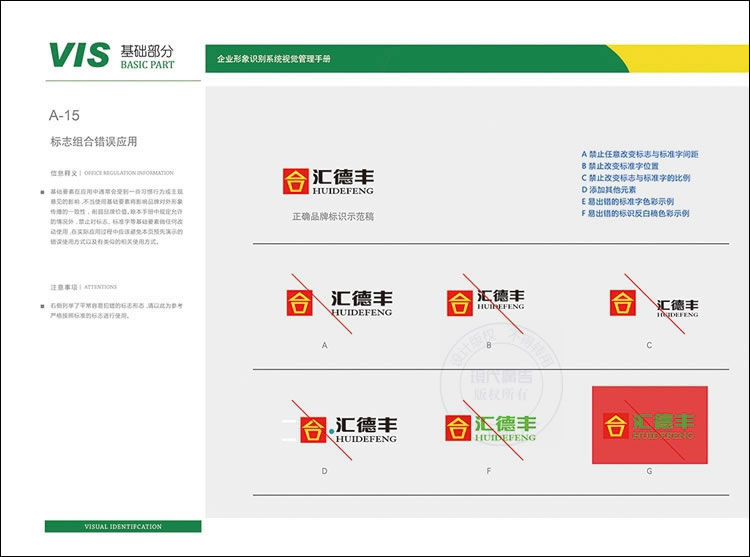Click the green VIS logo at top left
Screen dimensions: 750x557
[x=79, y=55]
